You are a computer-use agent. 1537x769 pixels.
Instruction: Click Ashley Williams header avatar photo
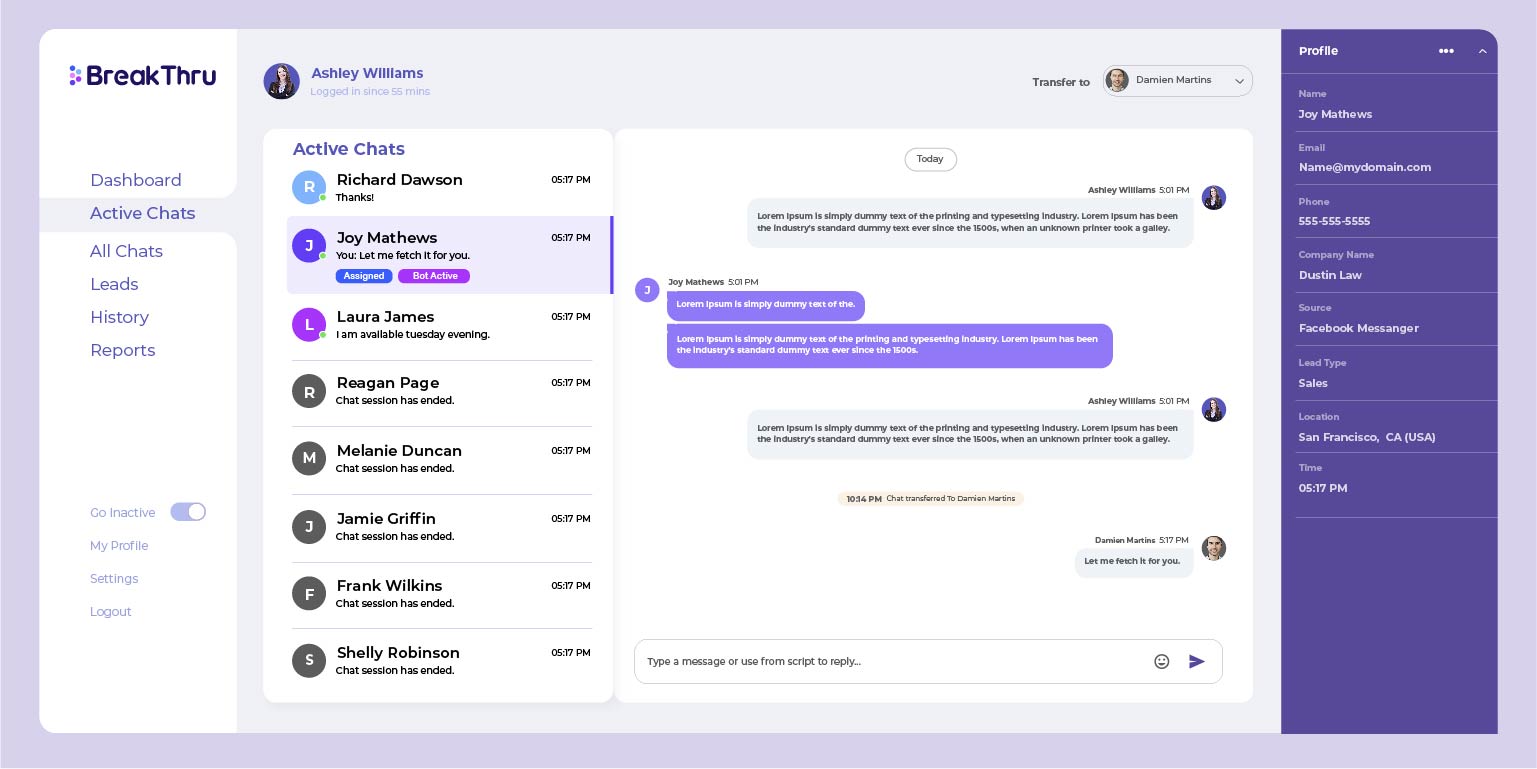[x=281, y=81]
